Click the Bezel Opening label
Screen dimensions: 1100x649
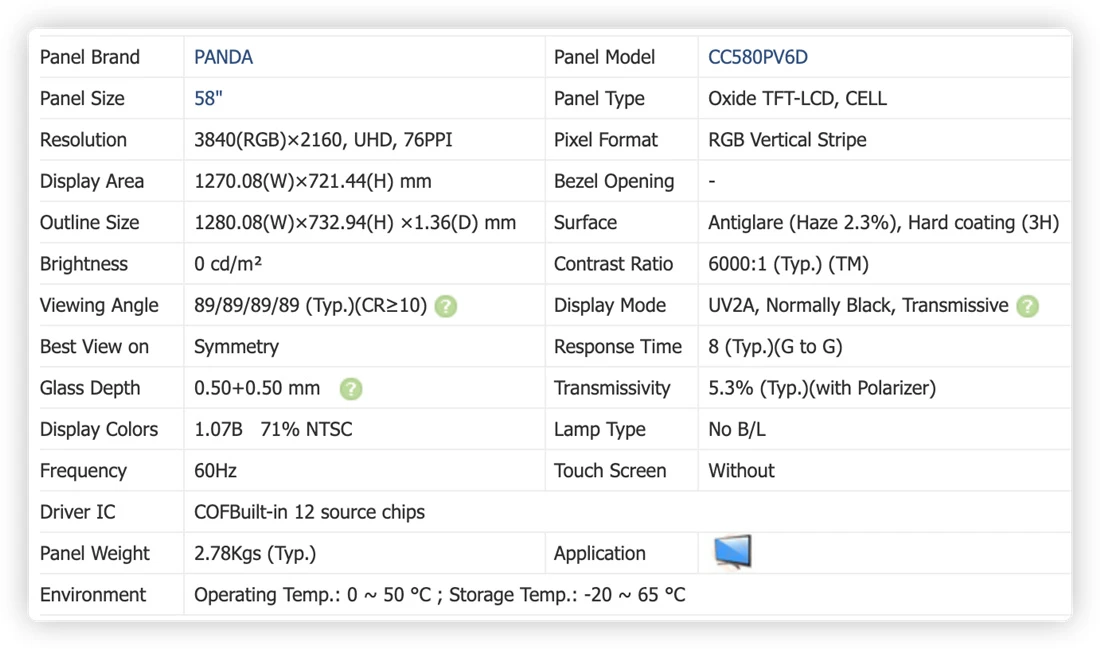[x=614, y=181]
